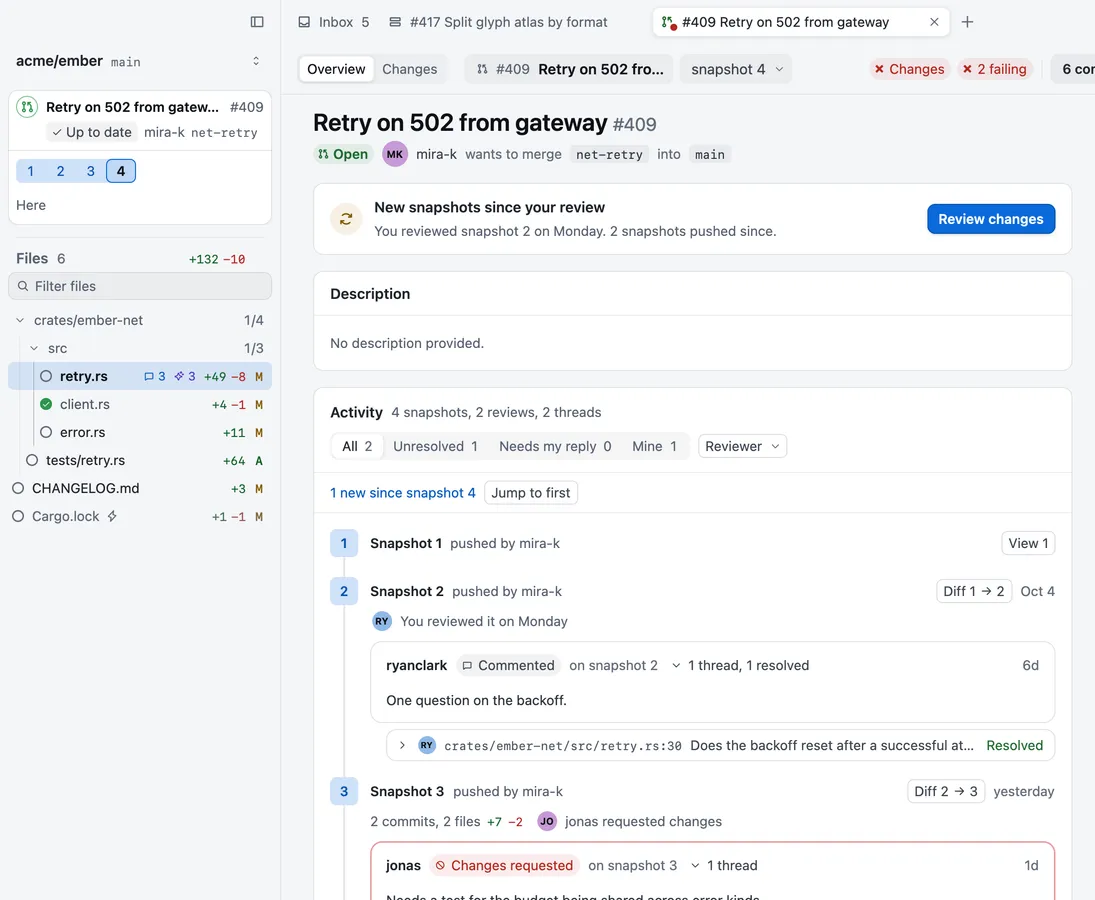
Task: Select snapshot 3 in sidebar
Action: (91, 171)
